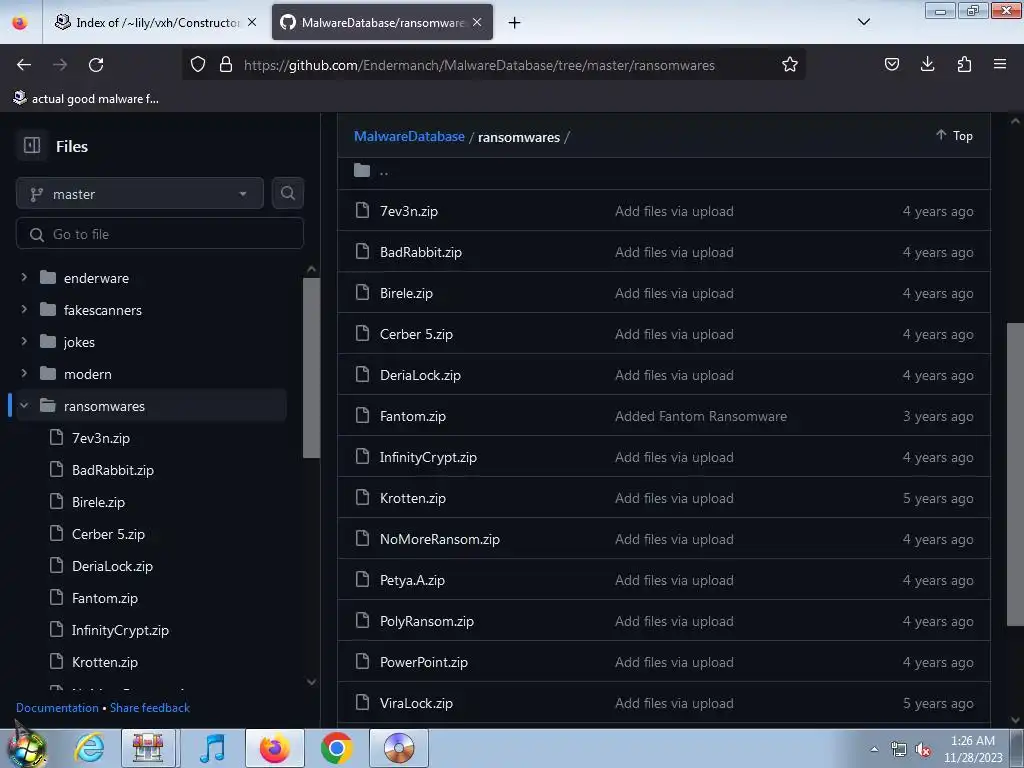Open the Firefox hamburger menu
Image resolution: width=1024 pixels, height=768 pixels.
tap(999, 64)
